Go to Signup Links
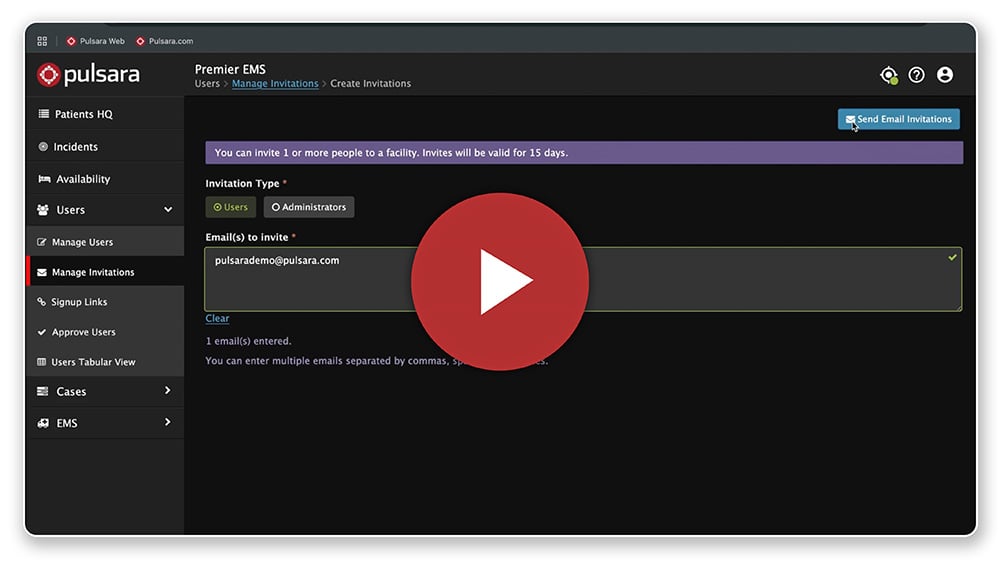Image resolution: width=1000 pixels, height=563 pixels. pos(105,302)
